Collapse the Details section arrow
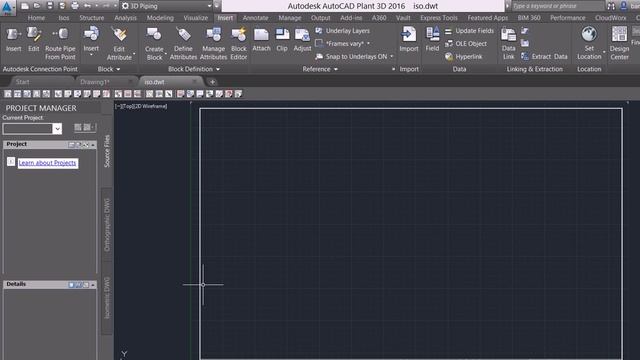The height and width of the screenshot is (360, 640). pyautogui.click(x=93, y=284)
